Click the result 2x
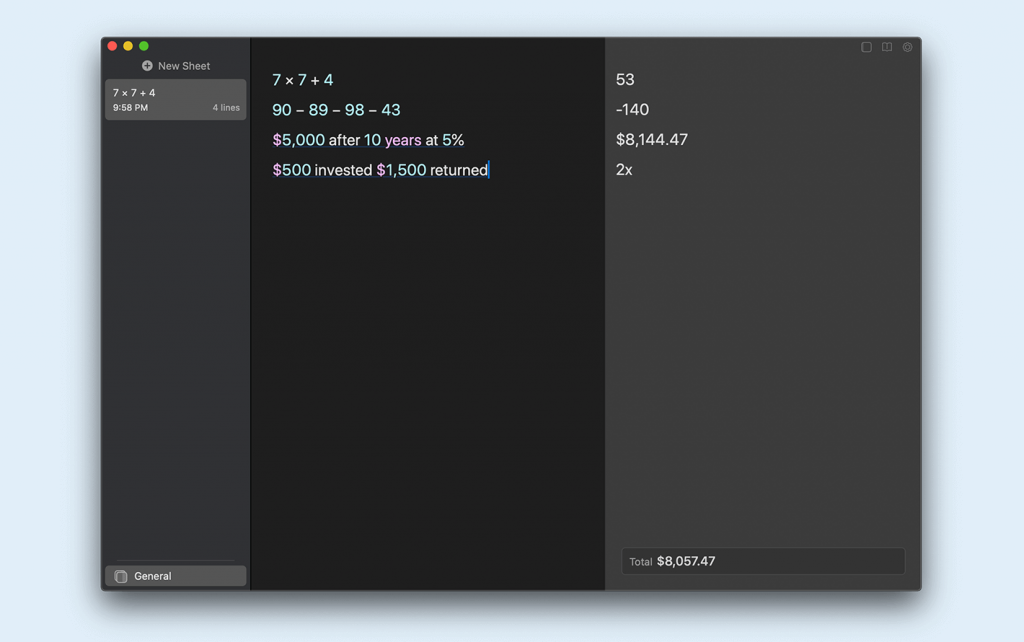This screenshot has height=642, width=1024. pos(624,170)
